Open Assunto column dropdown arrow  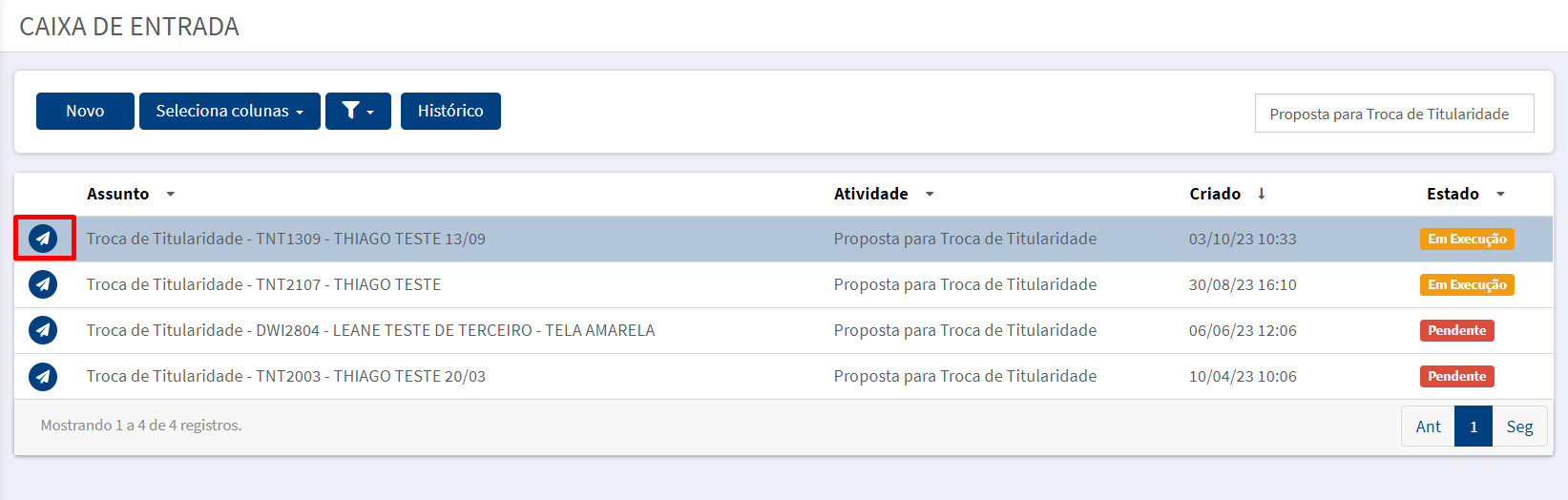click(x=171, y=194)
